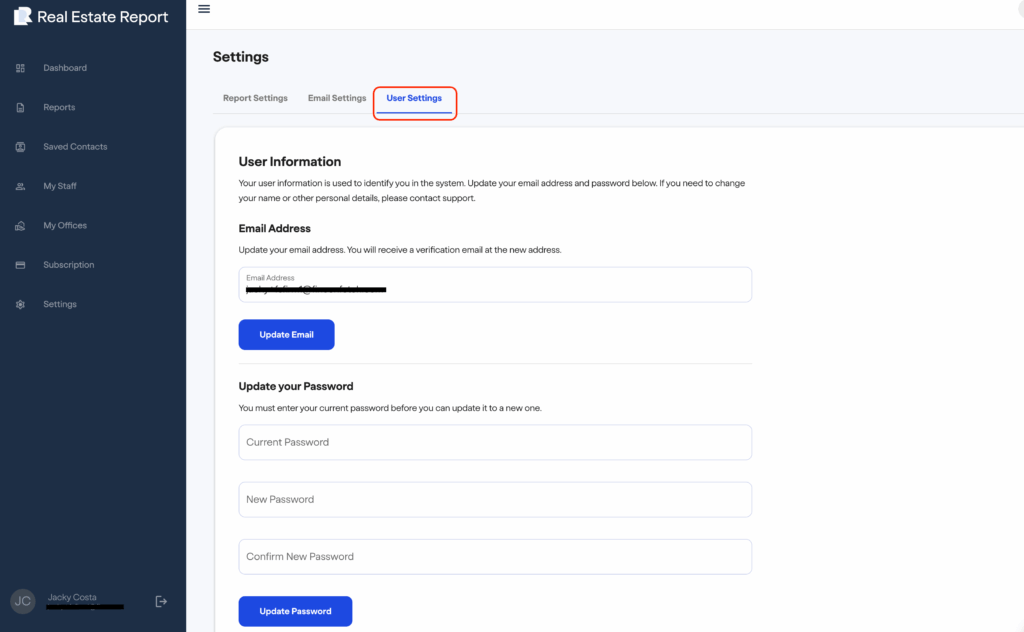Open the My Offices page
Viewport: 1024px width, 632px height.
[64, 225]
